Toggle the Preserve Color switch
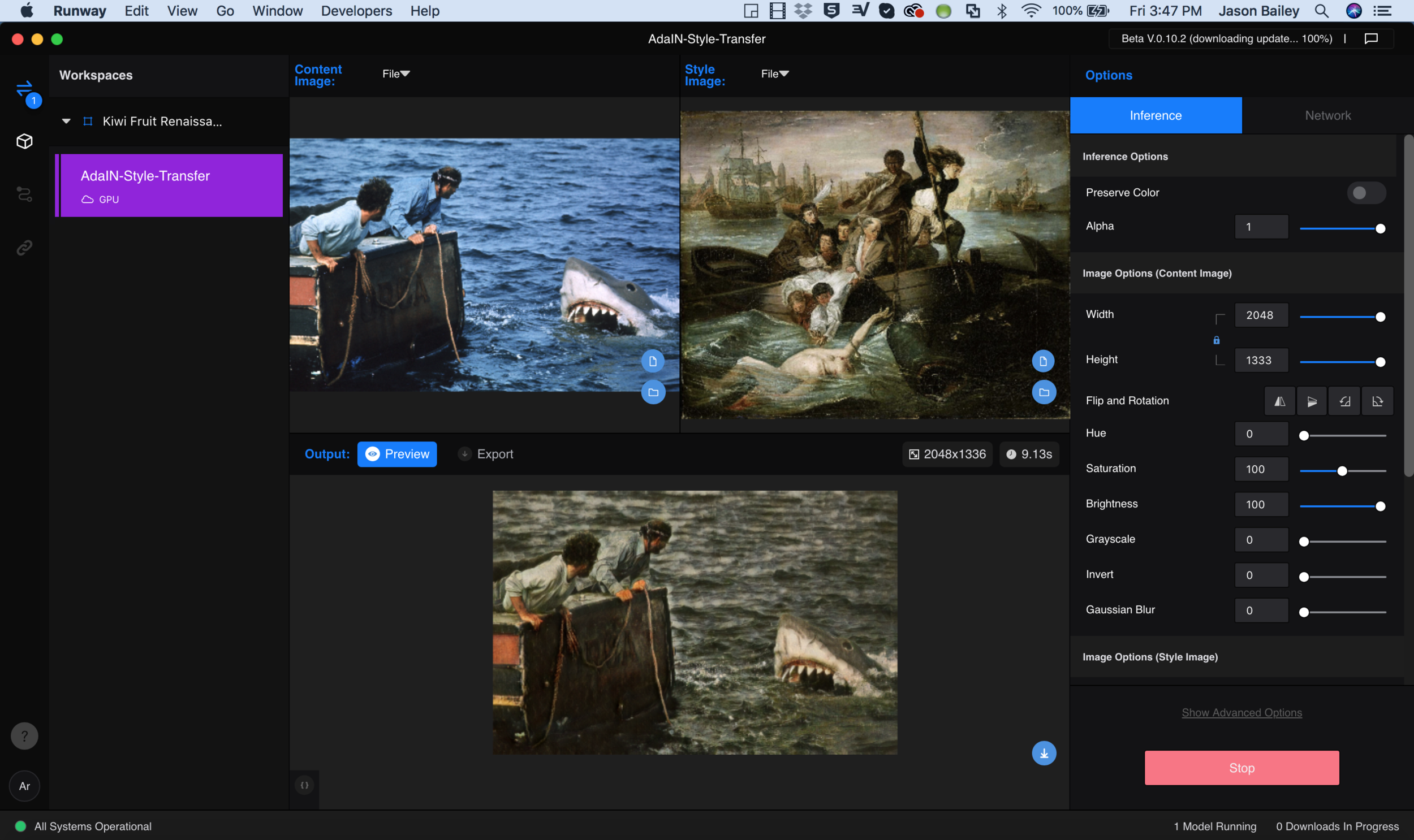This screenshot has height=840, width=1414. pos(1366,193)
